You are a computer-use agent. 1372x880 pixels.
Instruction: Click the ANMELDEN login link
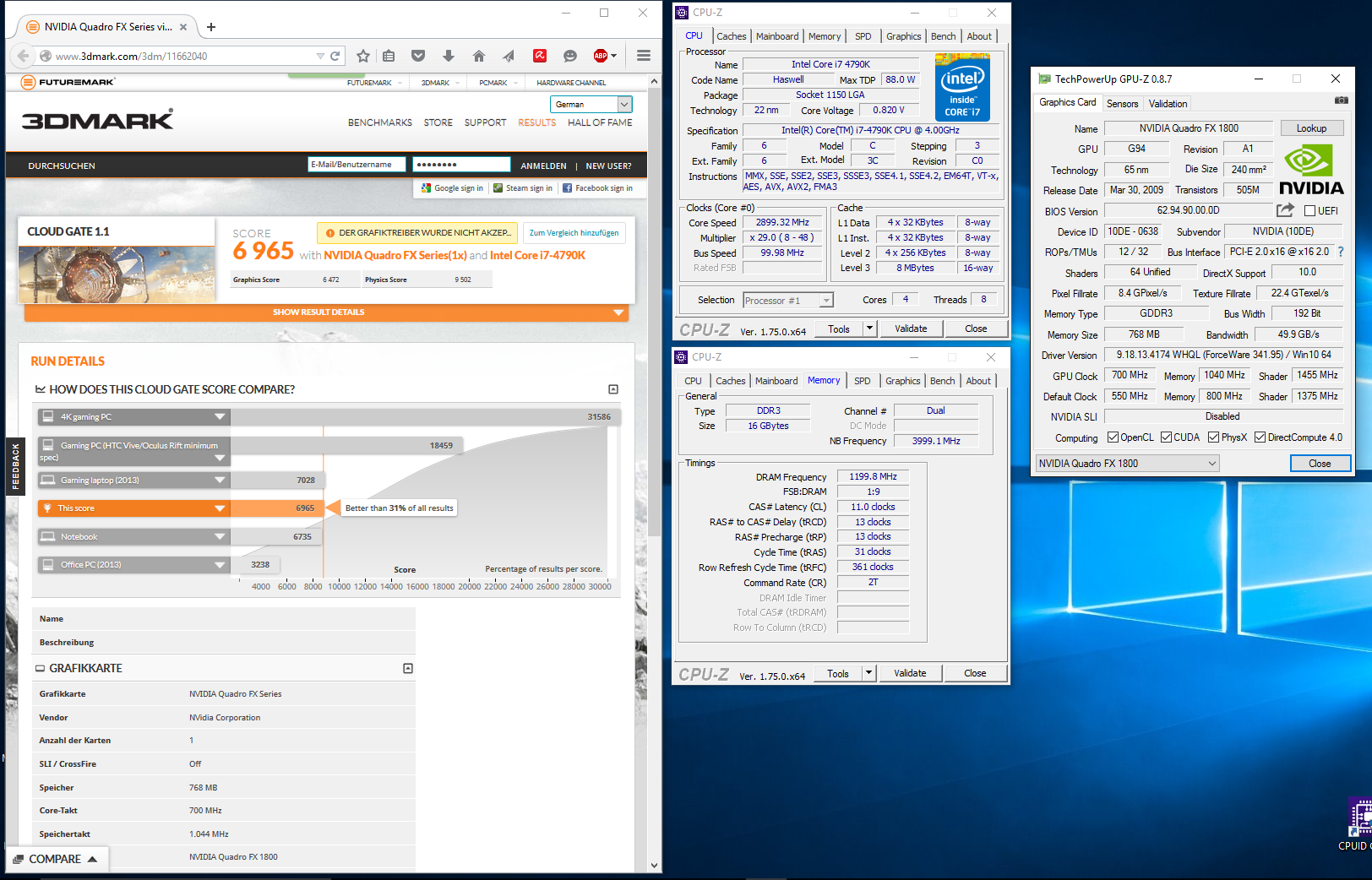[543, 166]
